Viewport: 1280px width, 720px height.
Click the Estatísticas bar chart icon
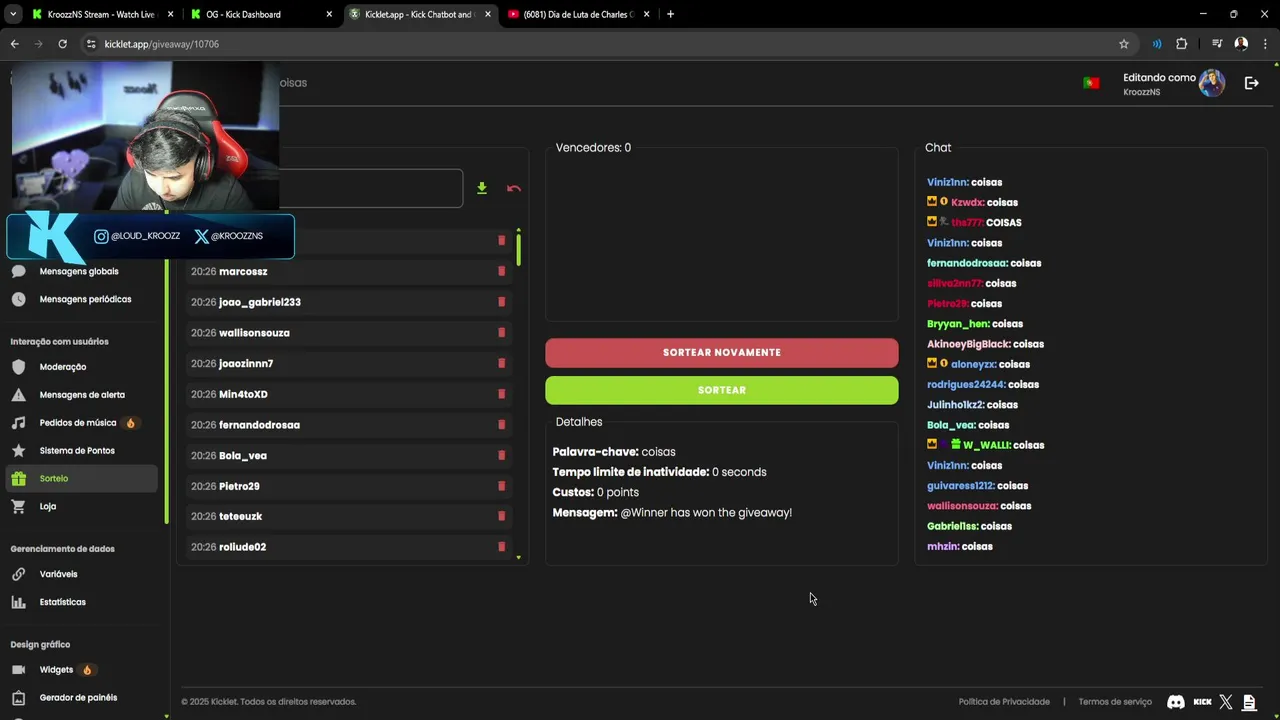18,602
